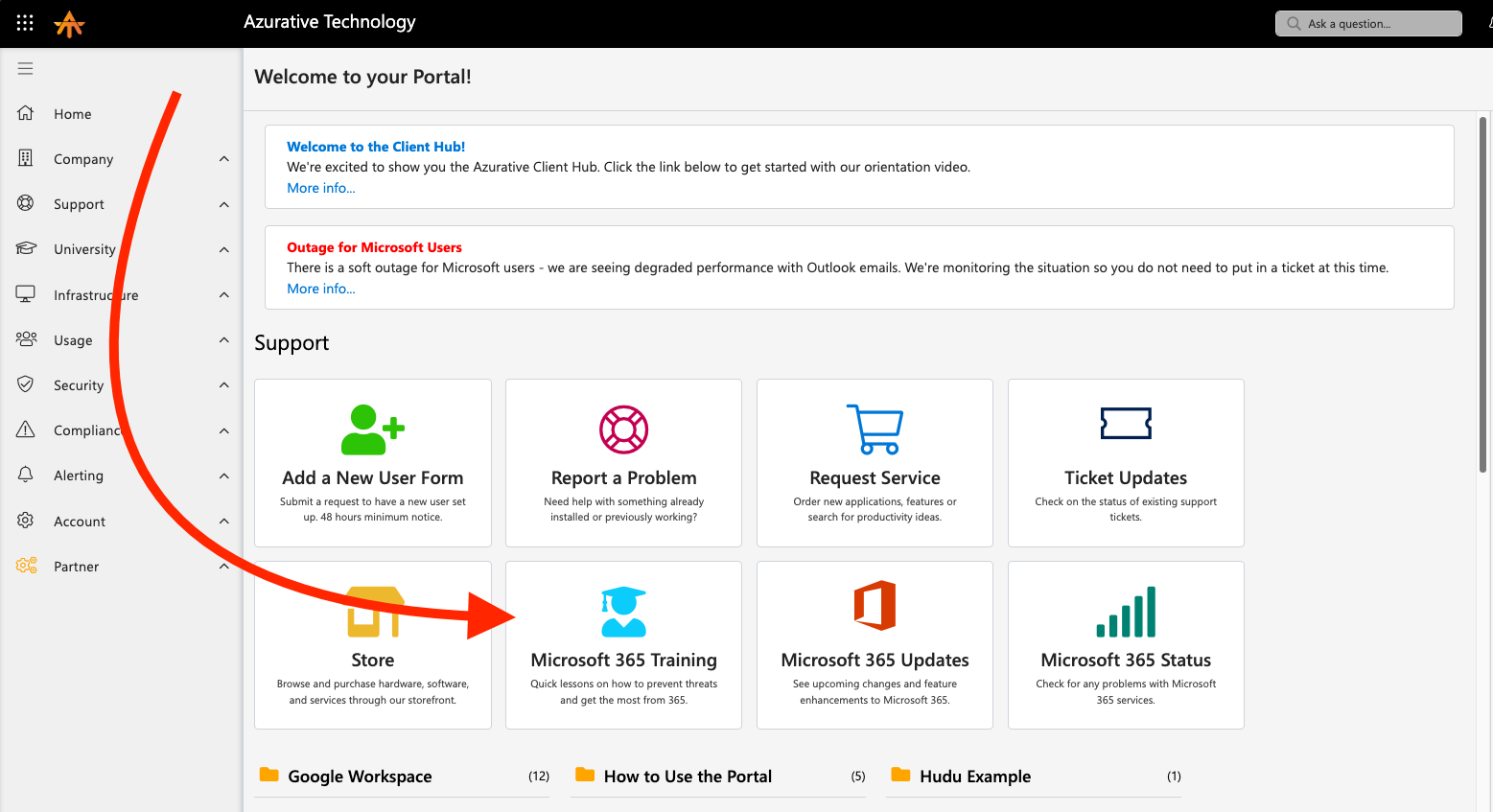Select Partner sidebar label
Image resolution: width=1493 pixels, height=812 pixels.
(77, 567)
